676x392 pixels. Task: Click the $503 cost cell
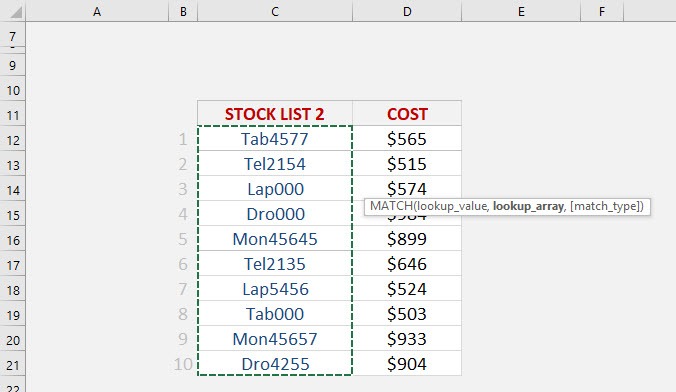pos(407,314)
